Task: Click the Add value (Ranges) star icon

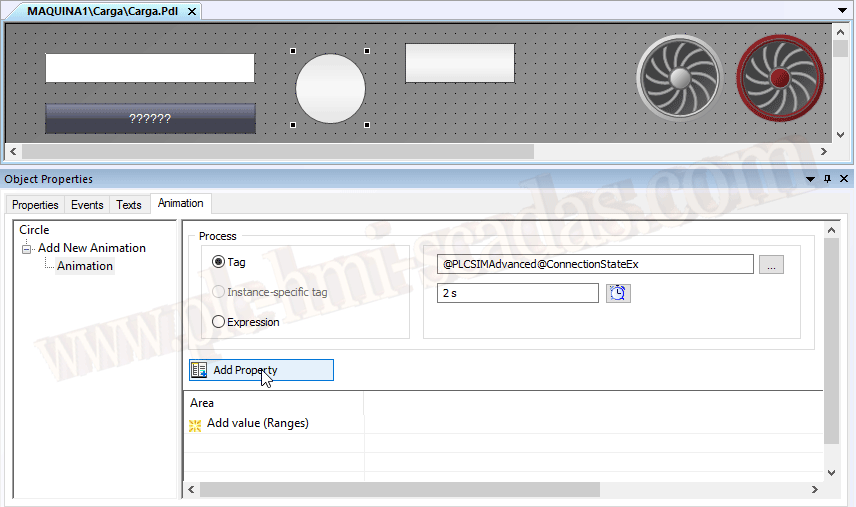Action: coord(196,424)
